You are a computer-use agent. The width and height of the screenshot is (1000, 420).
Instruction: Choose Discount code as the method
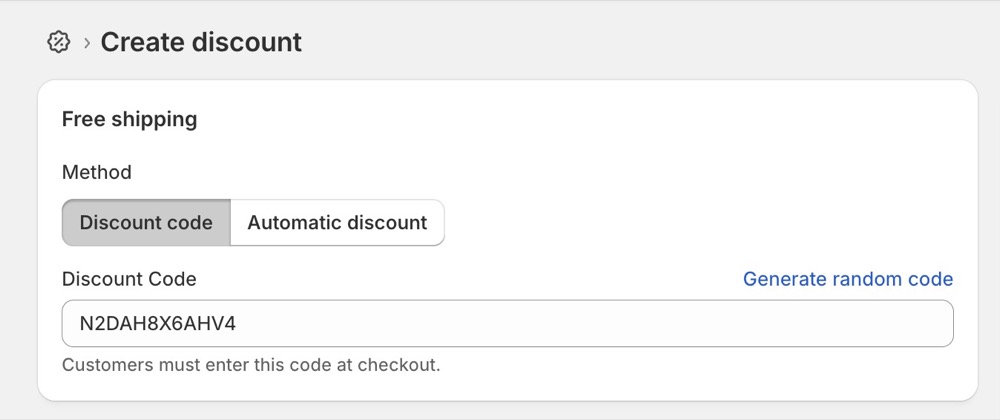146,222
